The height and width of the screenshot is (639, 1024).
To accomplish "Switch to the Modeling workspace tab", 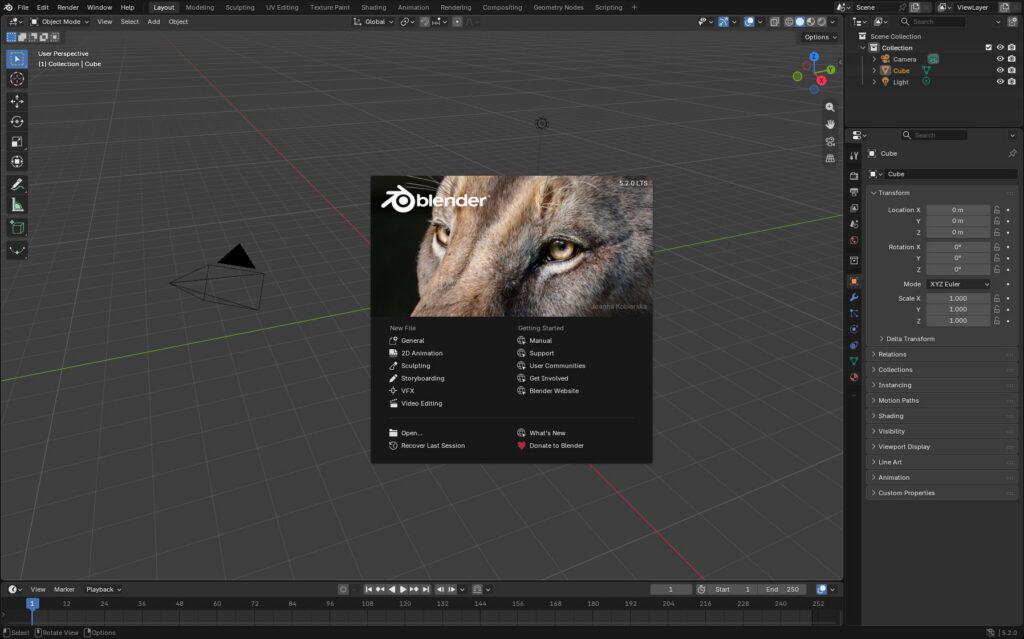I will 200,7.
